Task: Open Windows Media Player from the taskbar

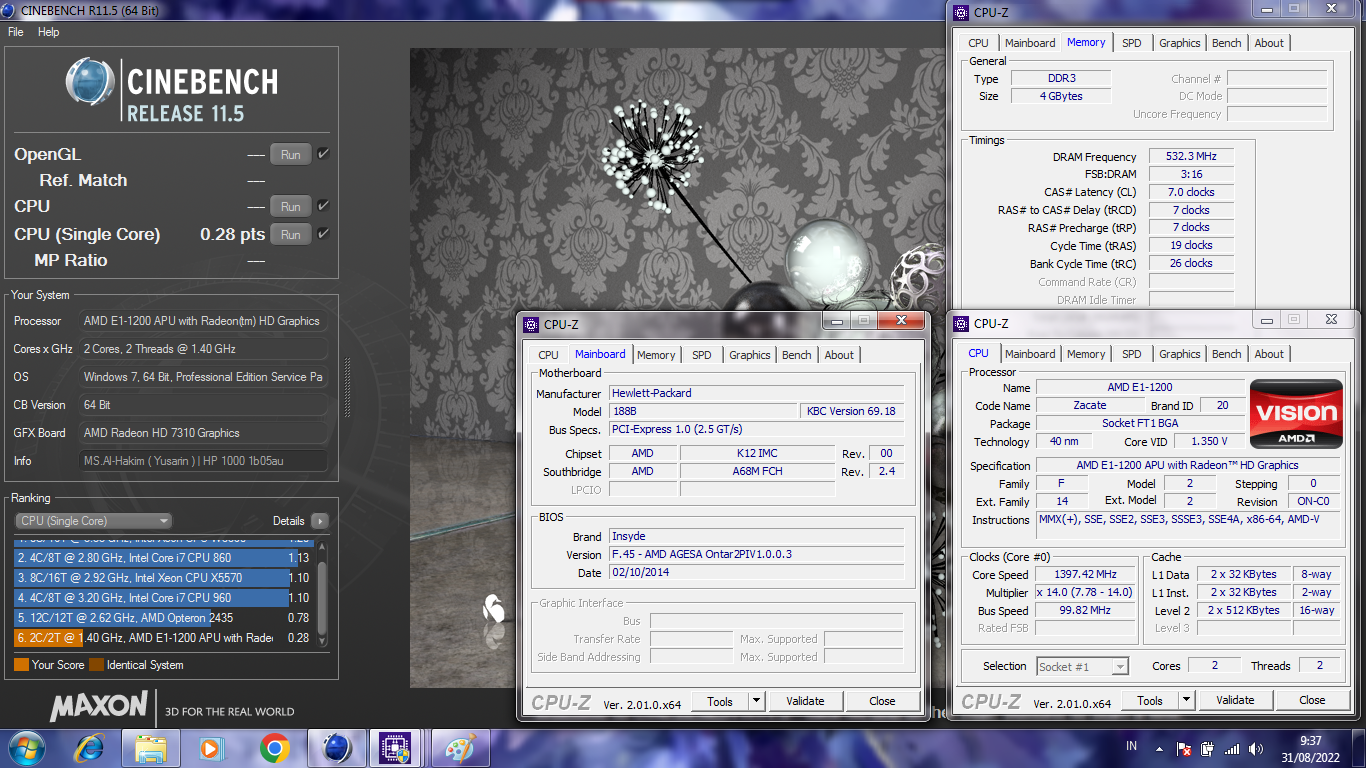Action: point(211,748)
